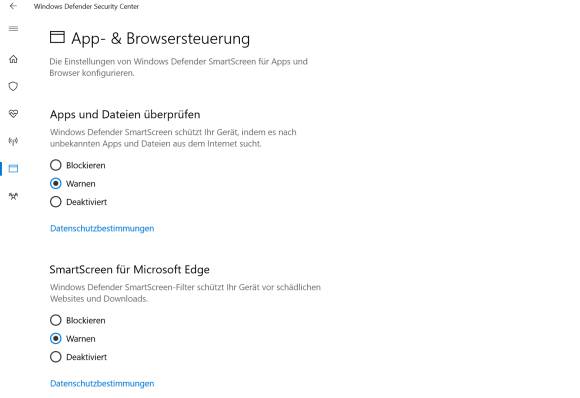
Task: Choose Blockieren for SmartScreen Microsoft Edge
Action: pyautogui.click(x=78, y=320)
